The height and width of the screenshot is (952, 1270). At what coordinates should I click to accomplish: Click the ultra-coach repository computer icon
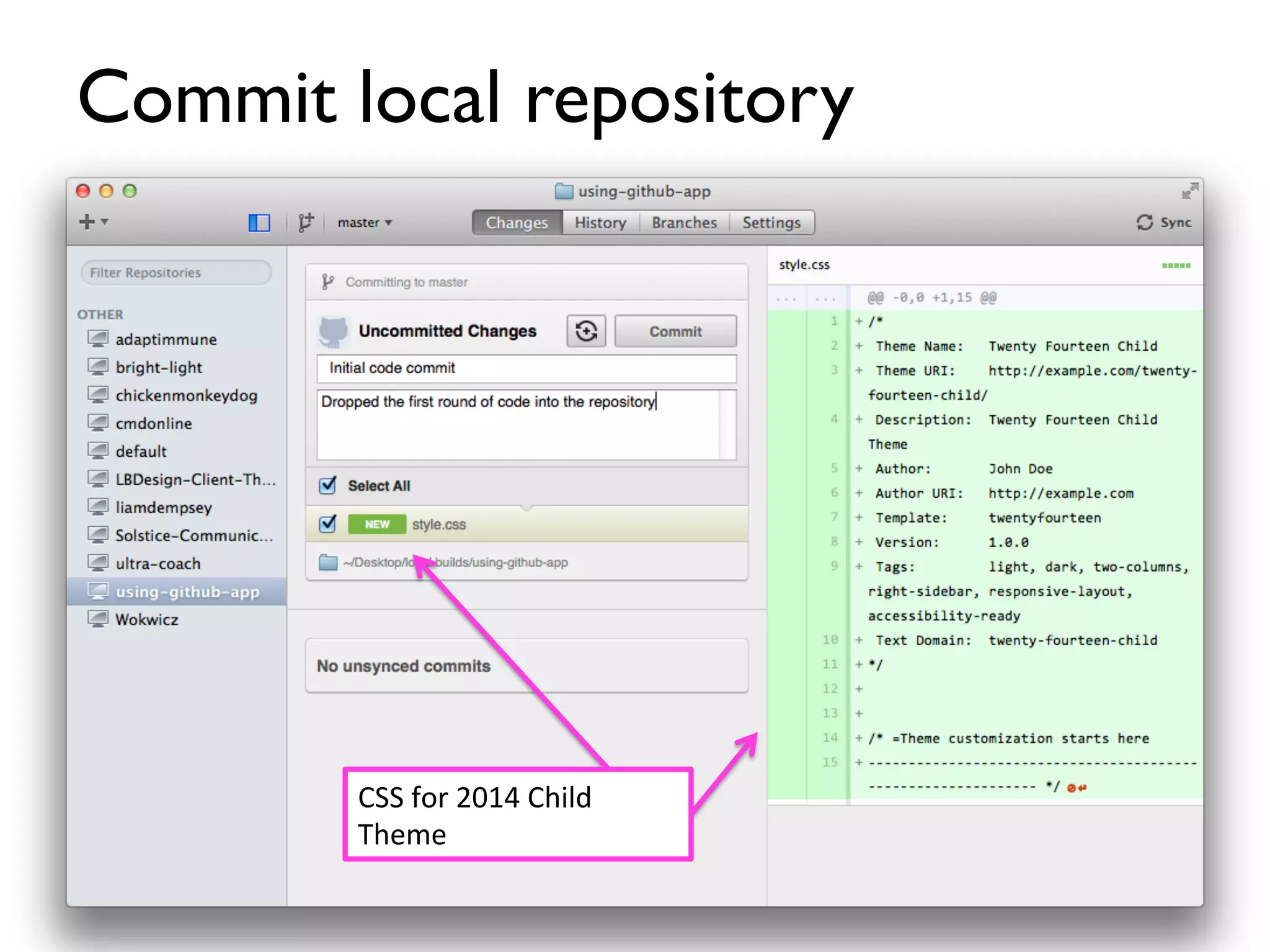97,563
